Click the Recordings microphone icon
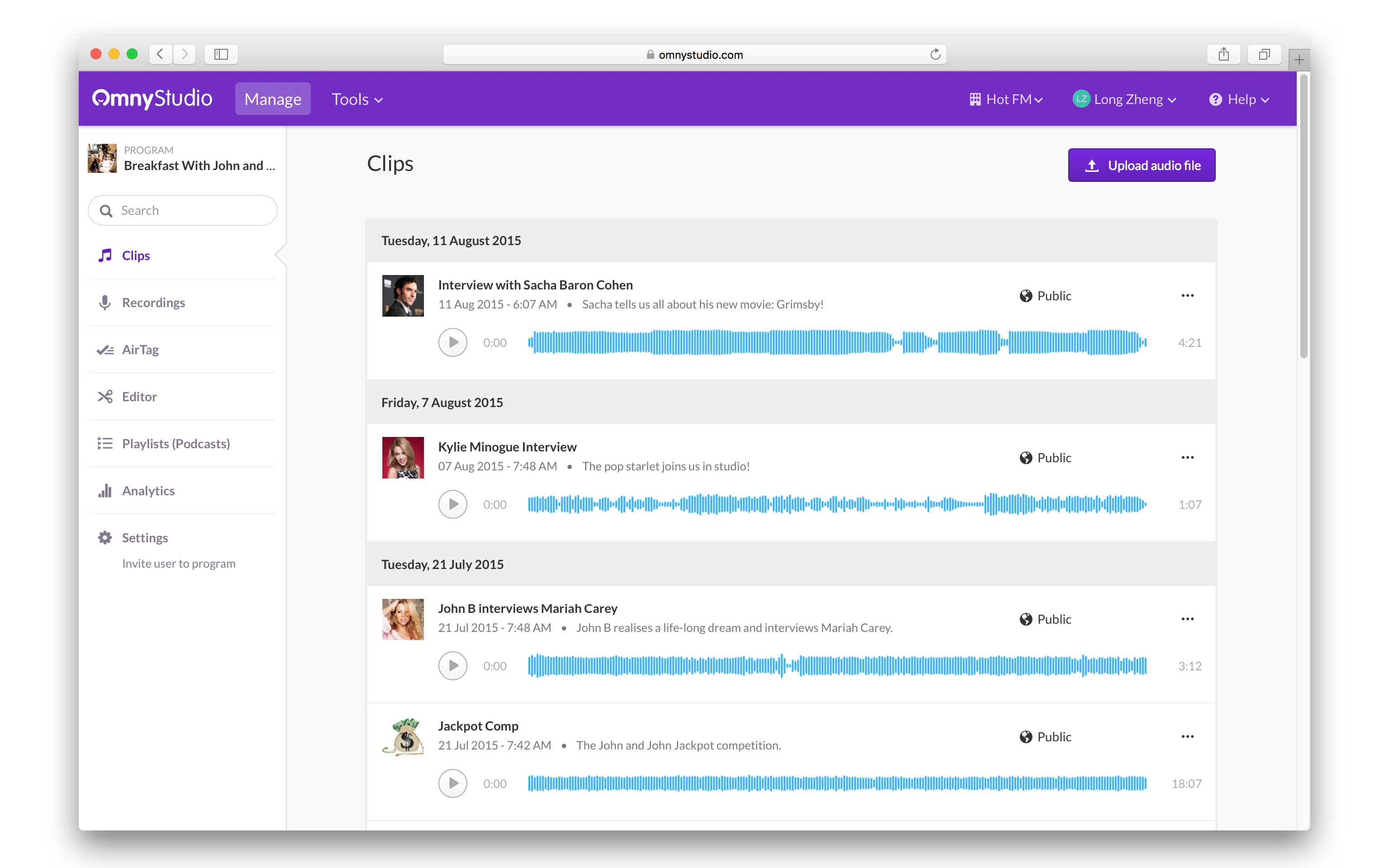Screen dimensions: 1389x868 105,303
